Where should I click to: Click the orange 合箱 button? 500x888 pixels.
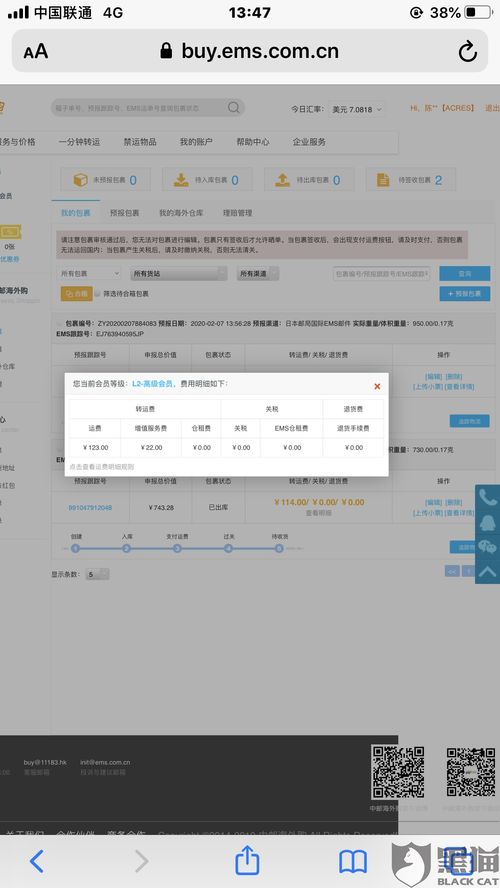(76, 293)
